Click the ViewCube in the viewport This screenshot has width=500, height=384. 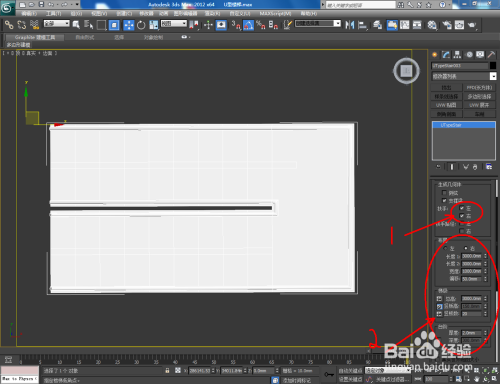tap(406, 71)
